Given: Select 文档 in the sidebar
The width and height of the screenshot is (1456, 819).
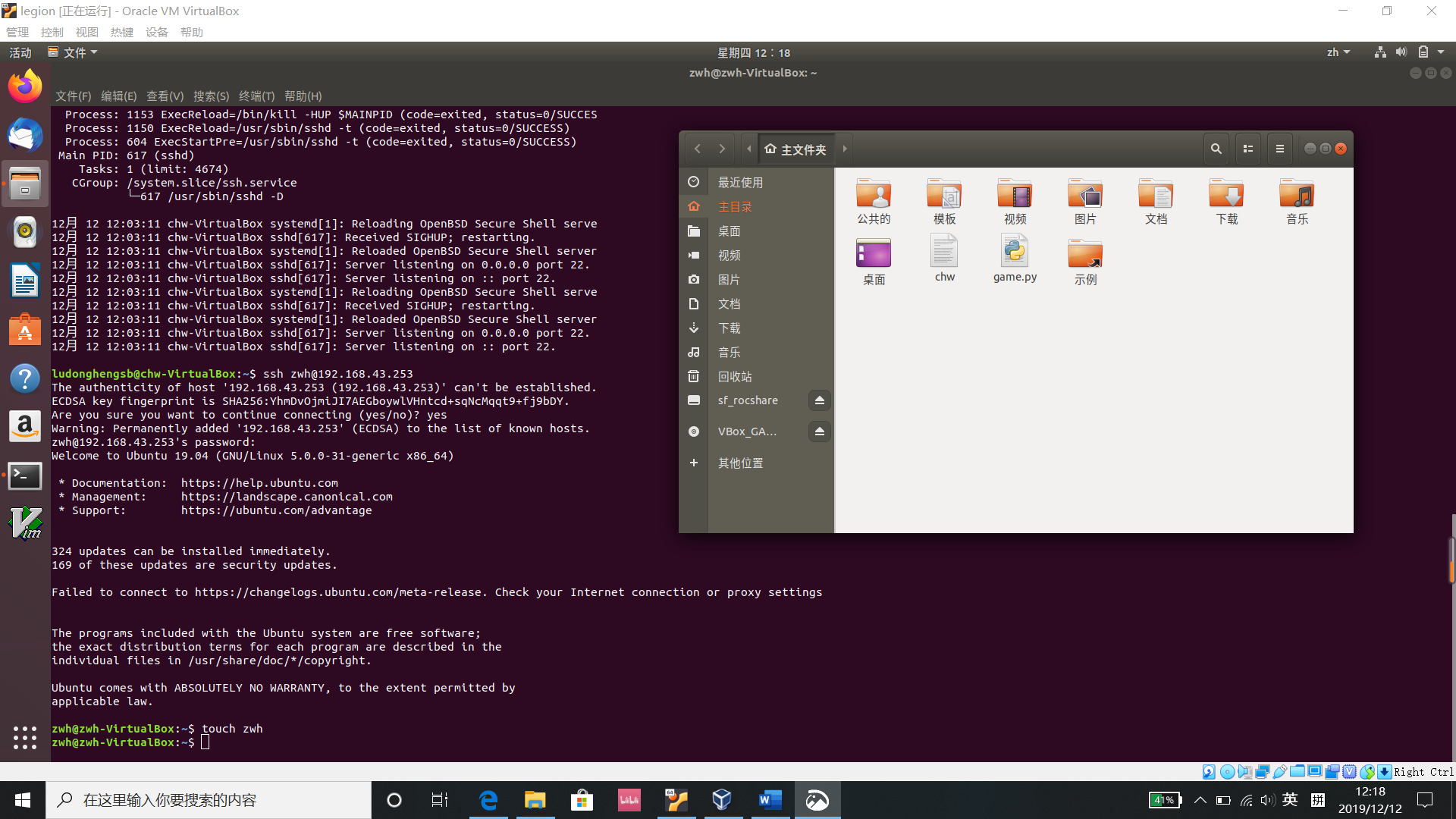Looking at the screenshot, I should (x=757, y=303).
